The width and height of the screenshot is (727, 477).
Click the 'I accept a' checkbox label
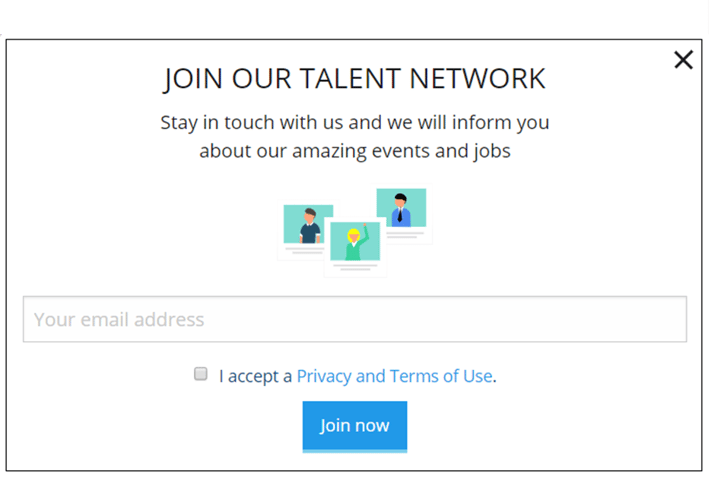(x=255, y=376)
